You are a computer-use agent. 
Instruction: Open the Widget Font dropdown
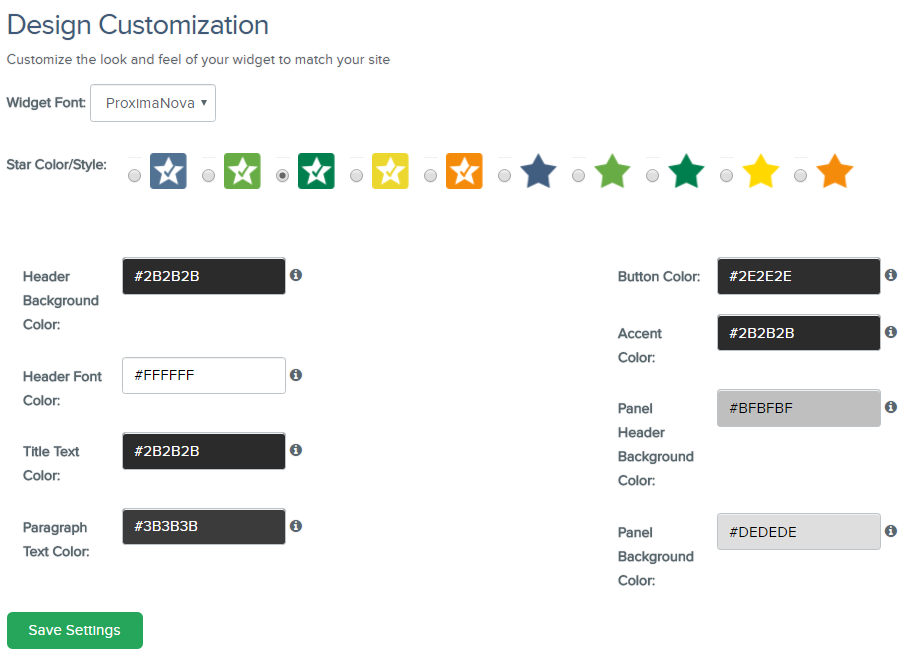[x=153, y=103]
